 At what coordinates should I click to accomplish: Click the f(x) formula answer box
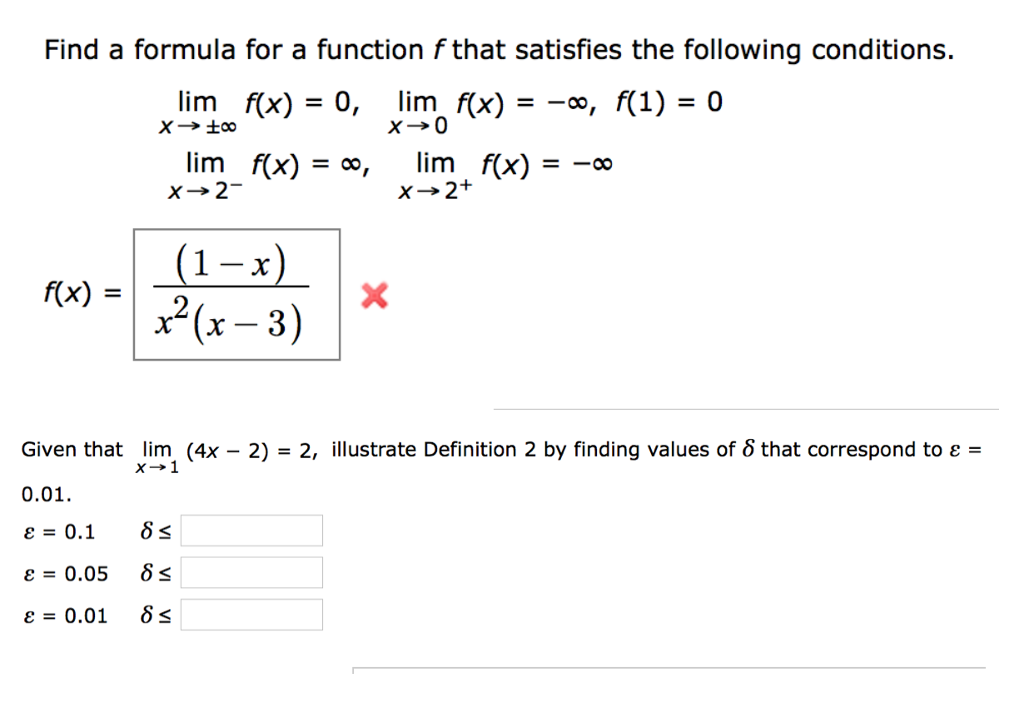237,294
